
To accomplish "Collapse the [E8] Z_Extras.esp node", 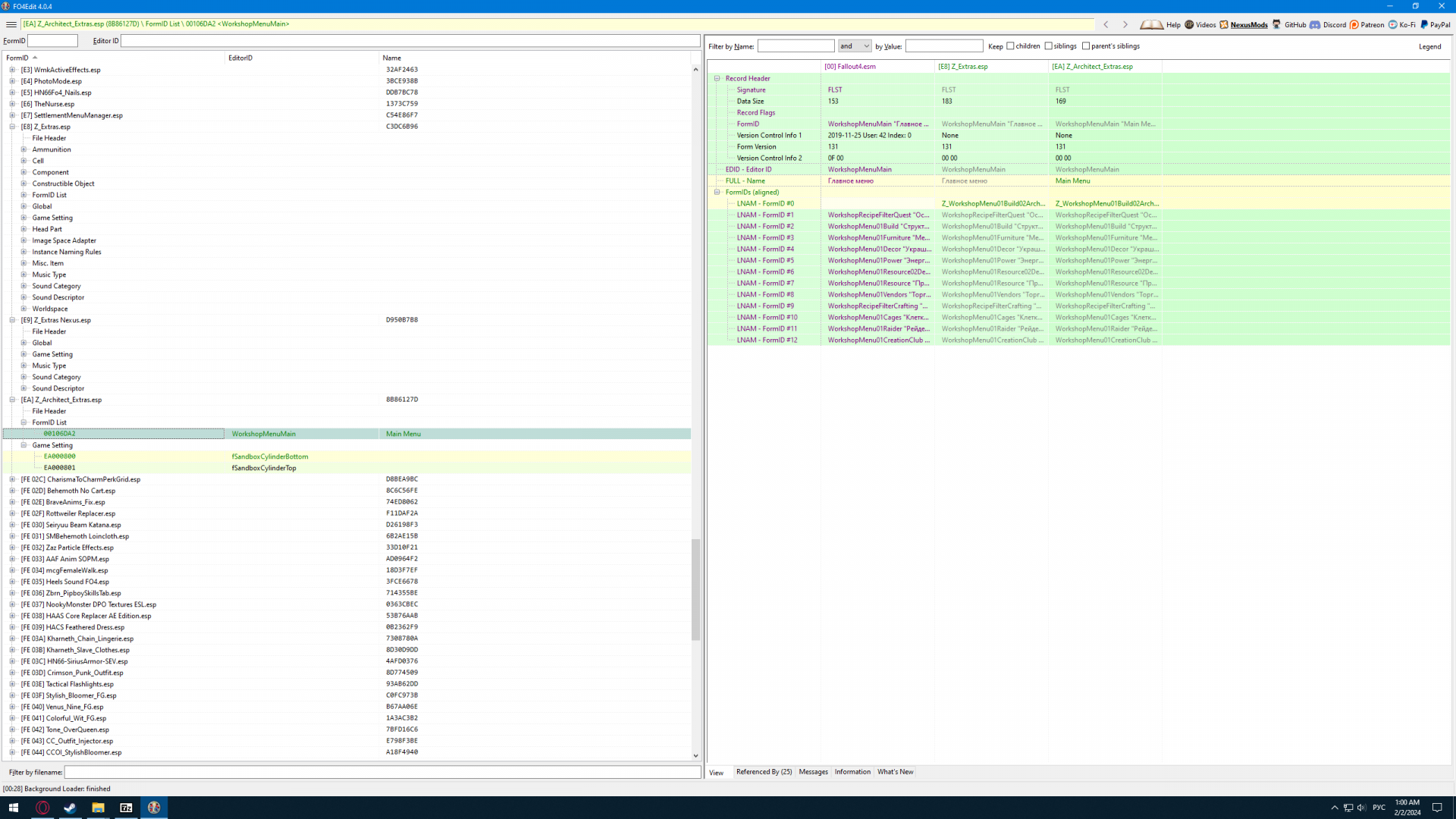I will pyautogui.click(x=12, y=127).
